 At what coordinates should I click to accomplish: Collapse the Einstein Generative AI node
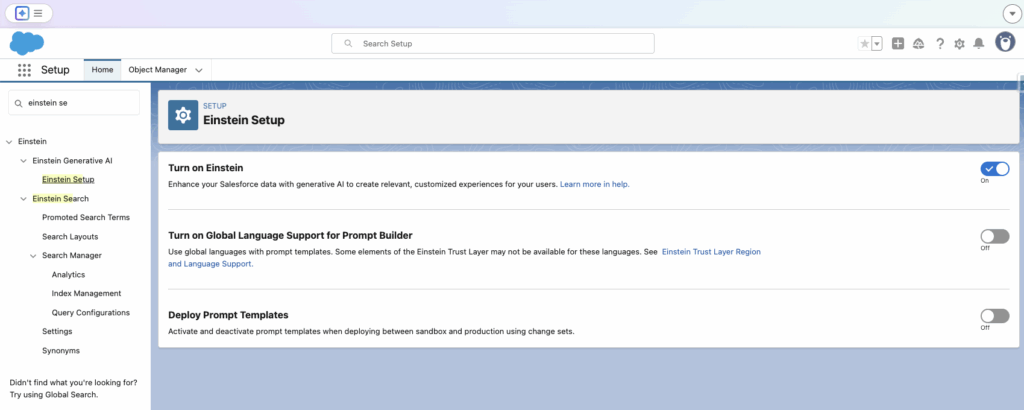click(24, 161)
